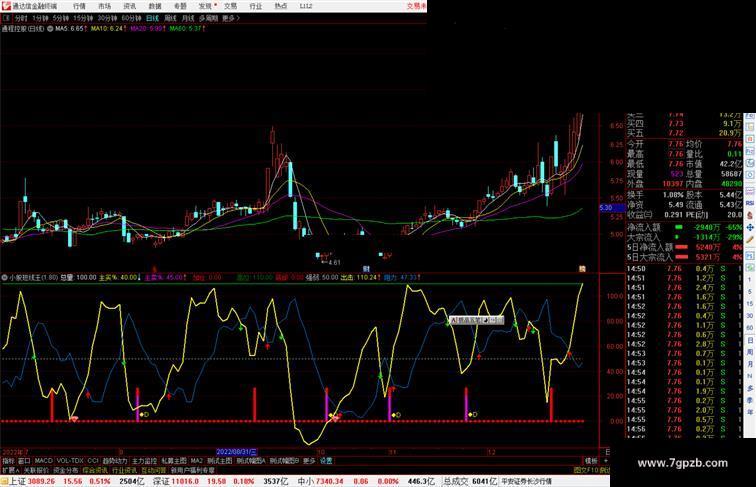Select the pencil drawing tool in sidebar

(750, 240)
